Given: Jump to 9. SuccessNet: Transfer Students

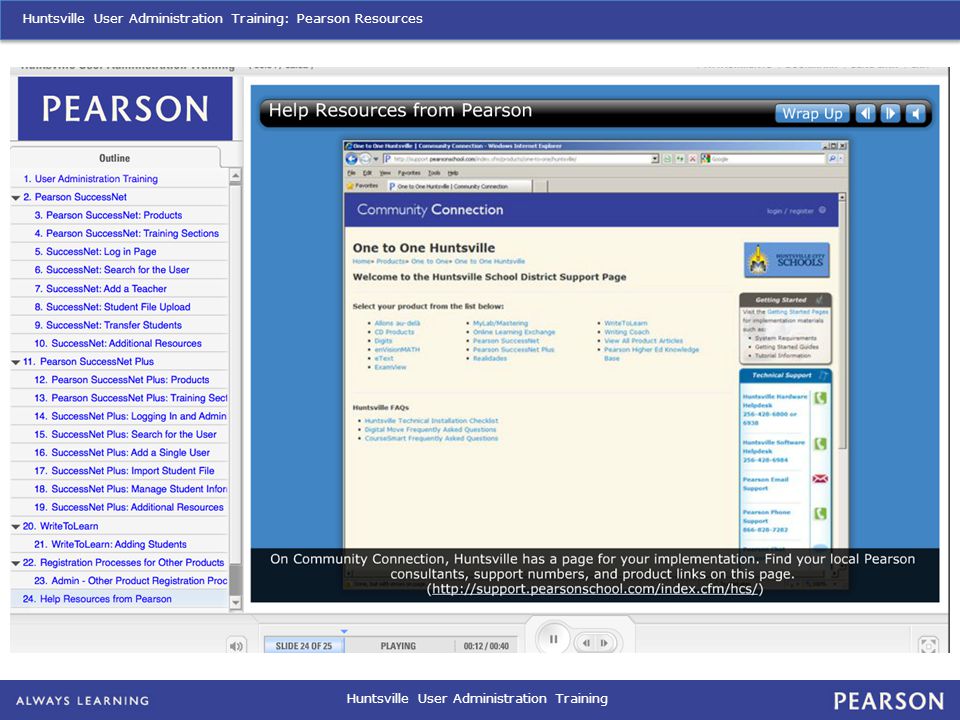Looking at the screenshot, I should coord(108,325).
